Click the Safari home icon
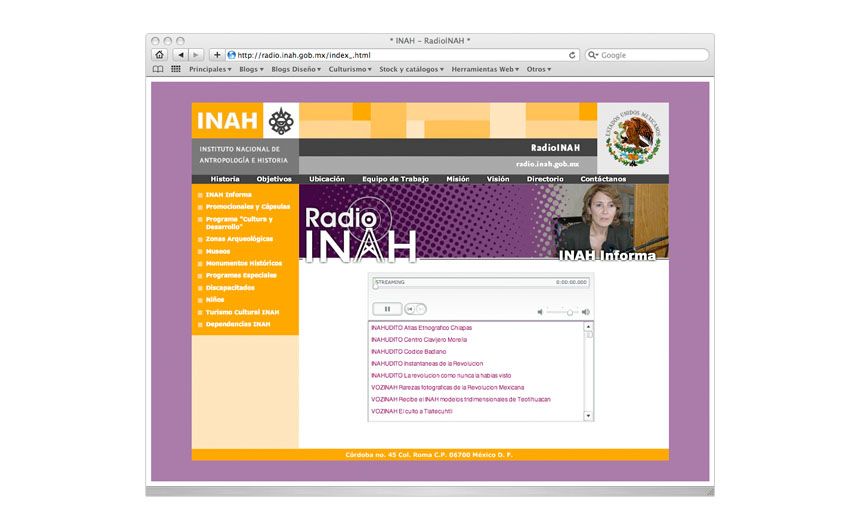 pos(159,55)
